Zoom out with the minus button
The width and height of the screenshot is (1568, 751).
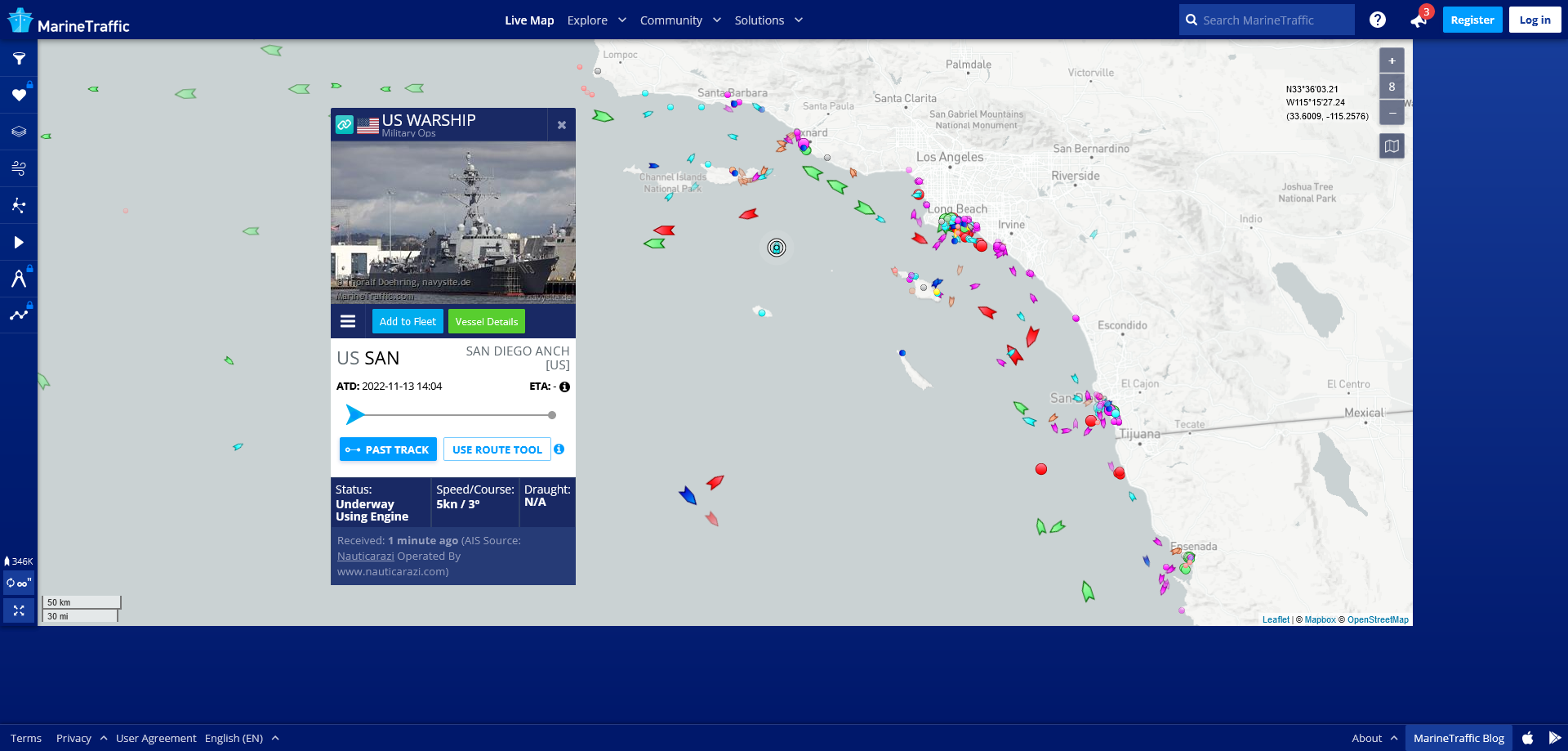(1392, 113)
